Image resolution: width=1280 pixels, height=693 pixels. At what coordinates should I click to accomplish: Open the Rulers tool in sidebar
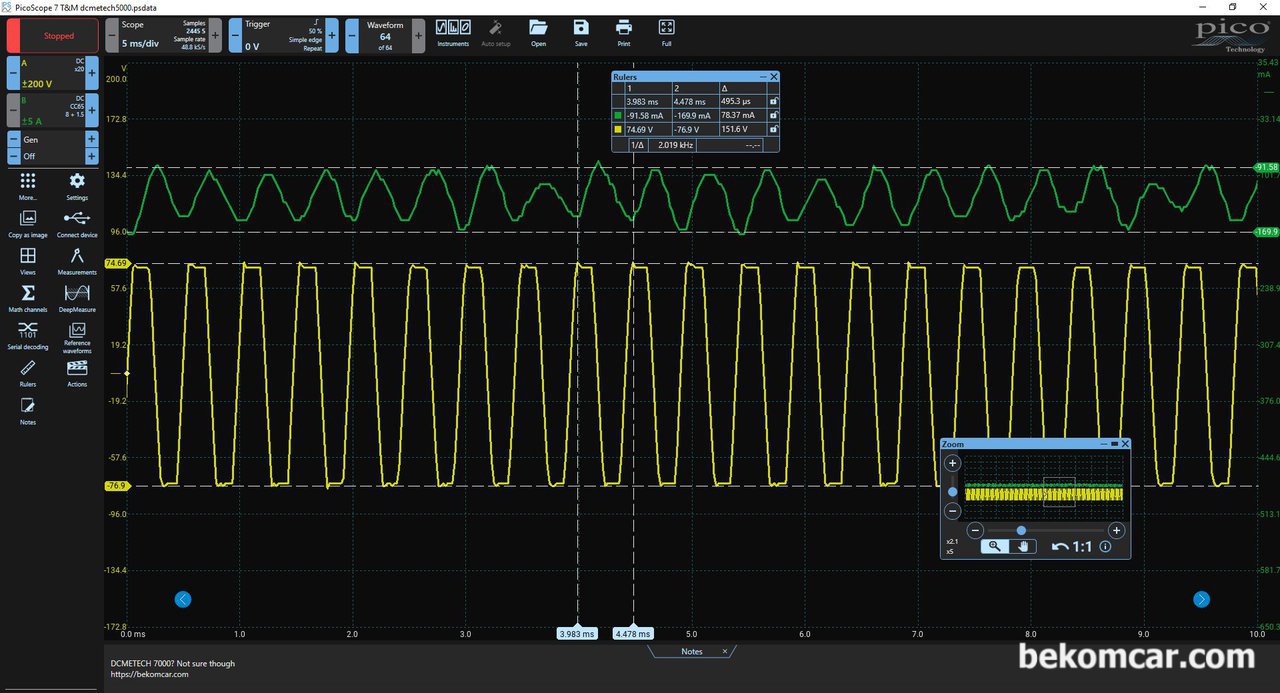[28, 372]
